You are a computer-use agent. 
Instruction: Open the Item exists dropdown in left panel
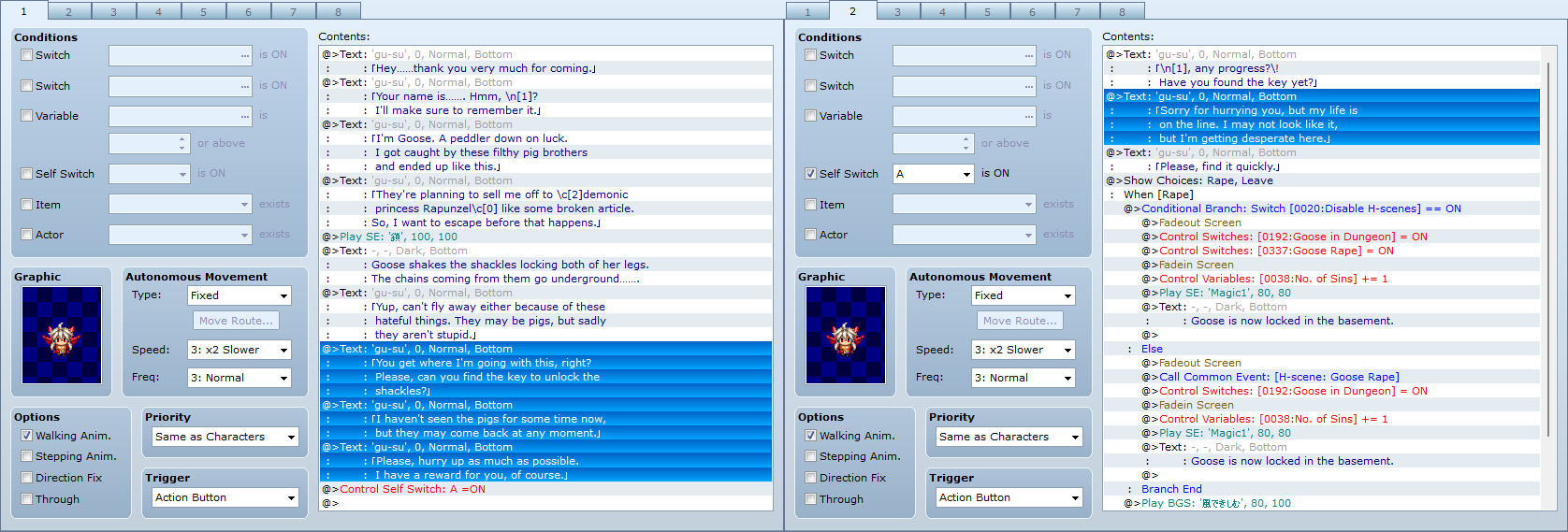(x=181, y=205)
